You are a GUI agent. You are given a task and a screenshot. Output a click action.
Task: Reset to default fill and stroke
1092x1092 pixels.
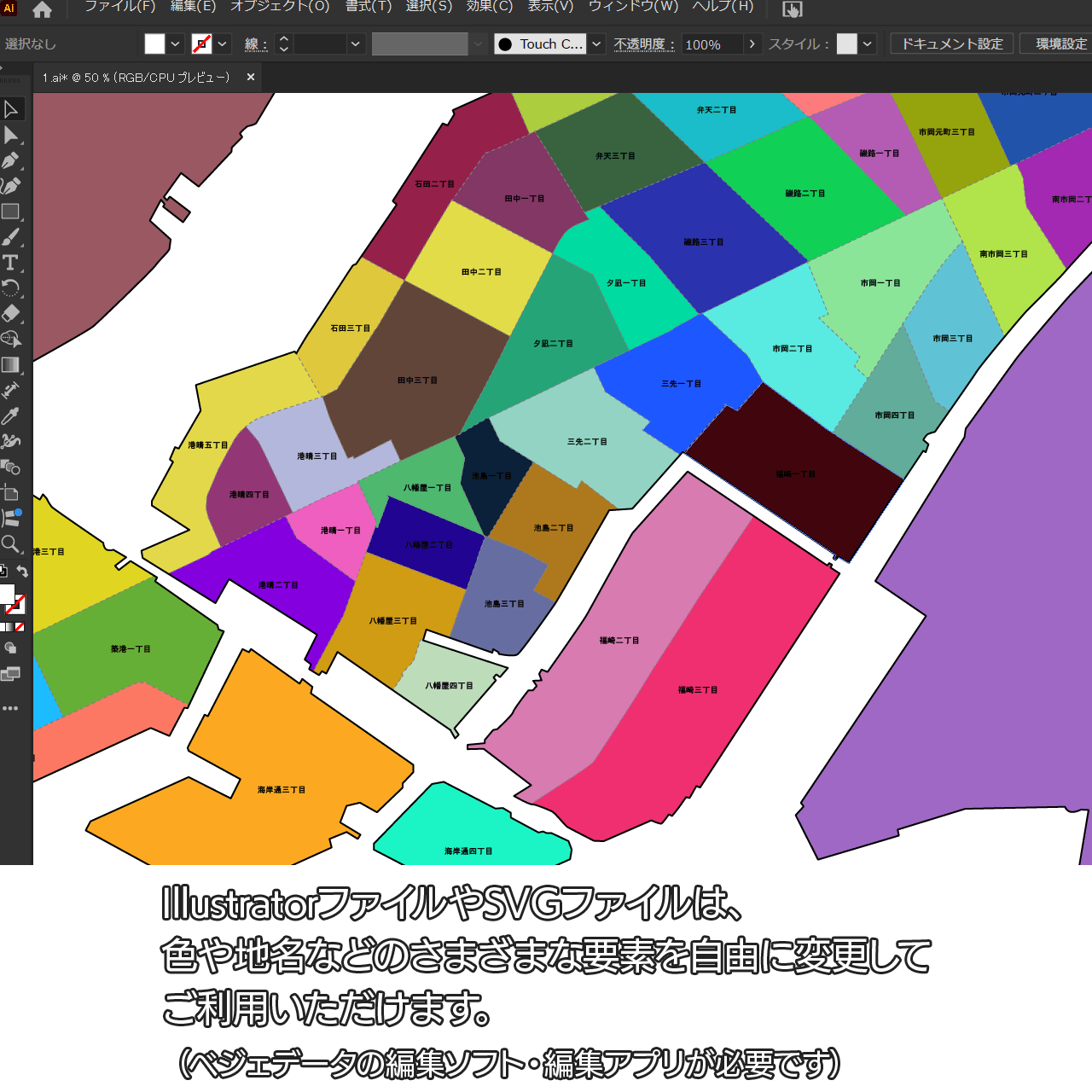pos(3,572)
